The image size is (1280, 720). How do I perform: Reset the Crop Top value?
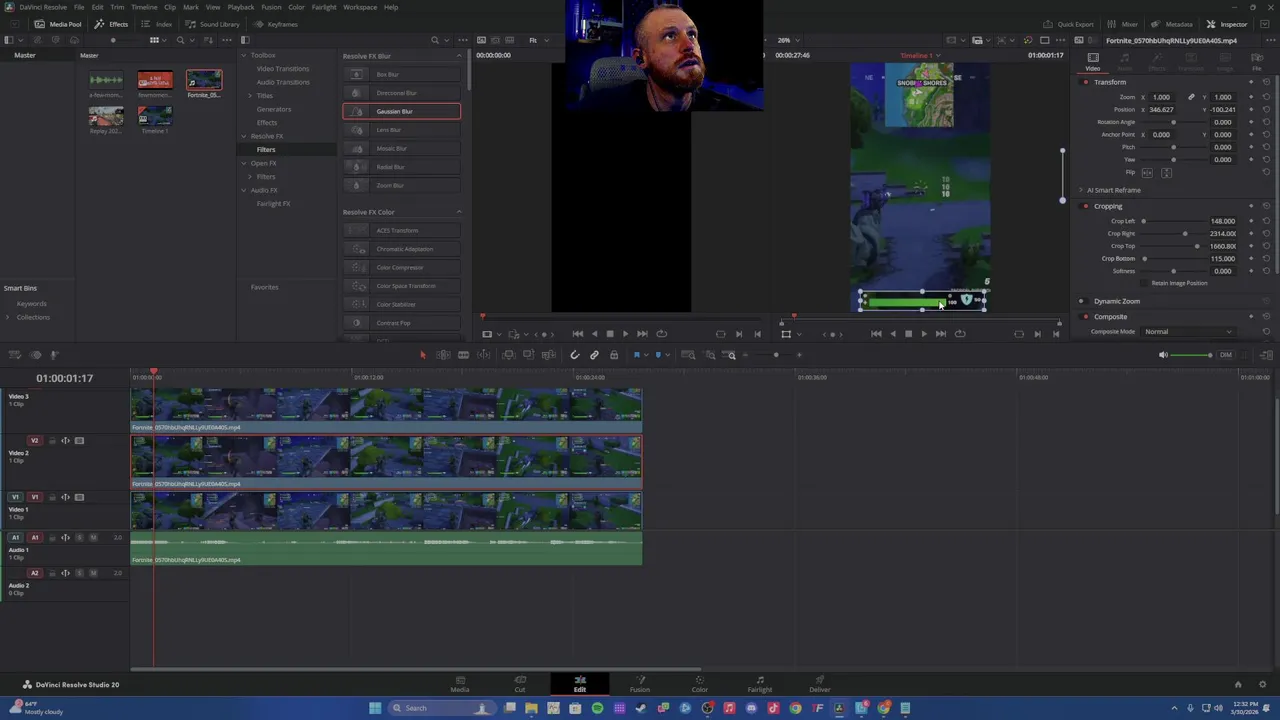(x=1266, y=246)
